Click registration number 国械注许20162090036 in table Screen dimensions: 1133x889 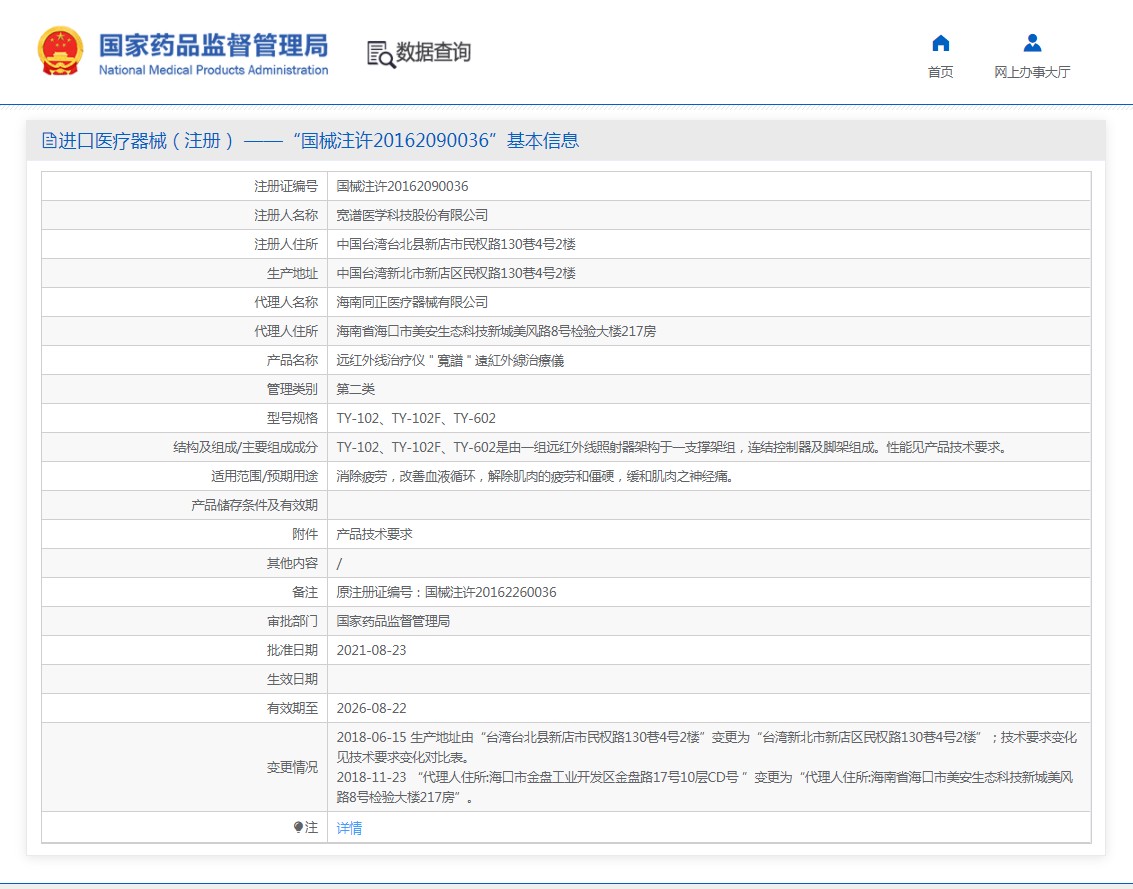pyautogui.click(x=402, y=186)
